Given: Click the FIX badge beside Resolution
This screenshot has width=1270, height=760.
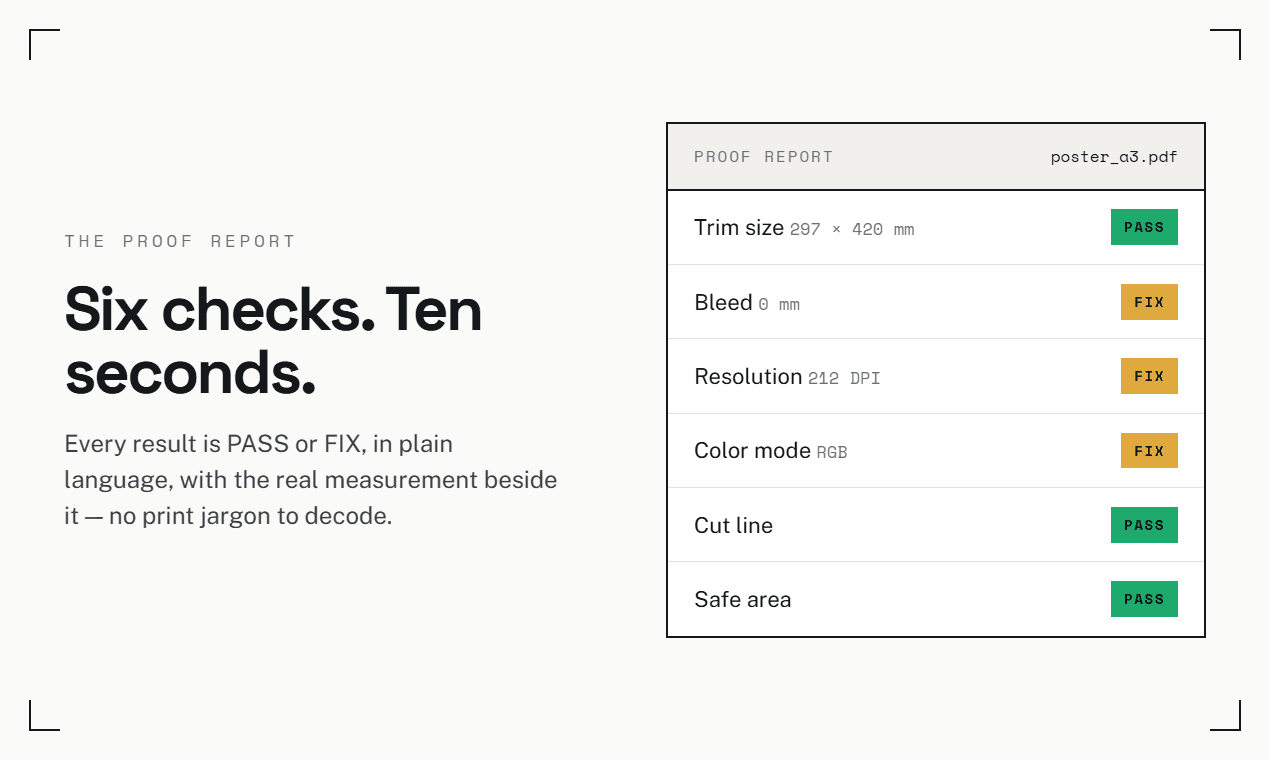Looking at the screenshot, I should 1149,376.
